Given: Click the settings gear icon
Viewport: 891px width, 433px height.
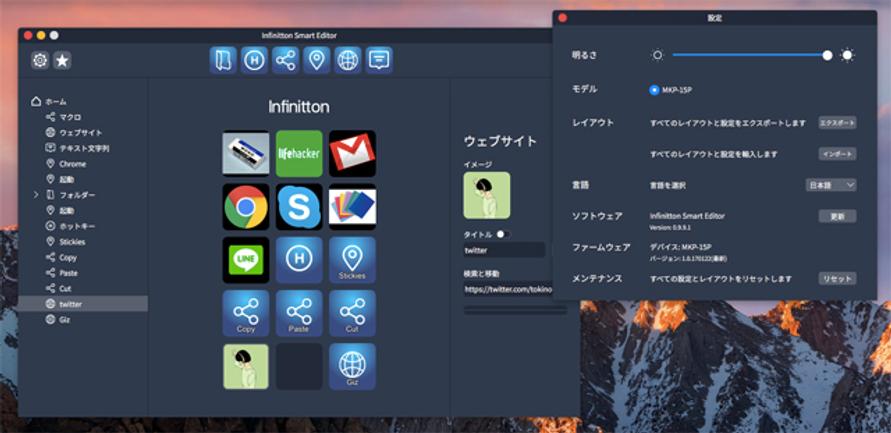Looking at the screenshot, I should coord(40,61).
